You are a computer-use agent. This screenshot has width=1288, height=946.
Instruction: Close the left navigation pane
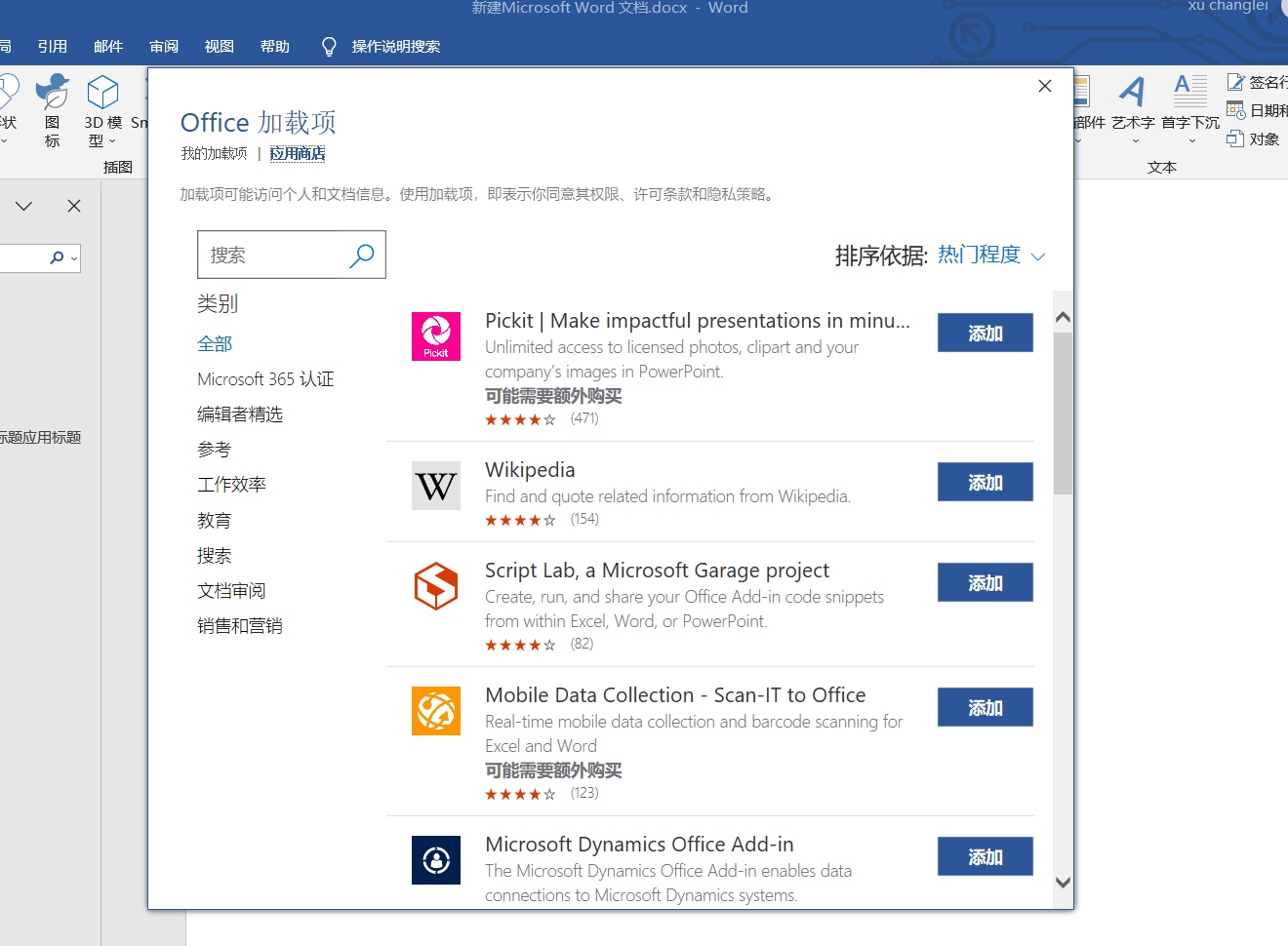(x=74, y=206)
